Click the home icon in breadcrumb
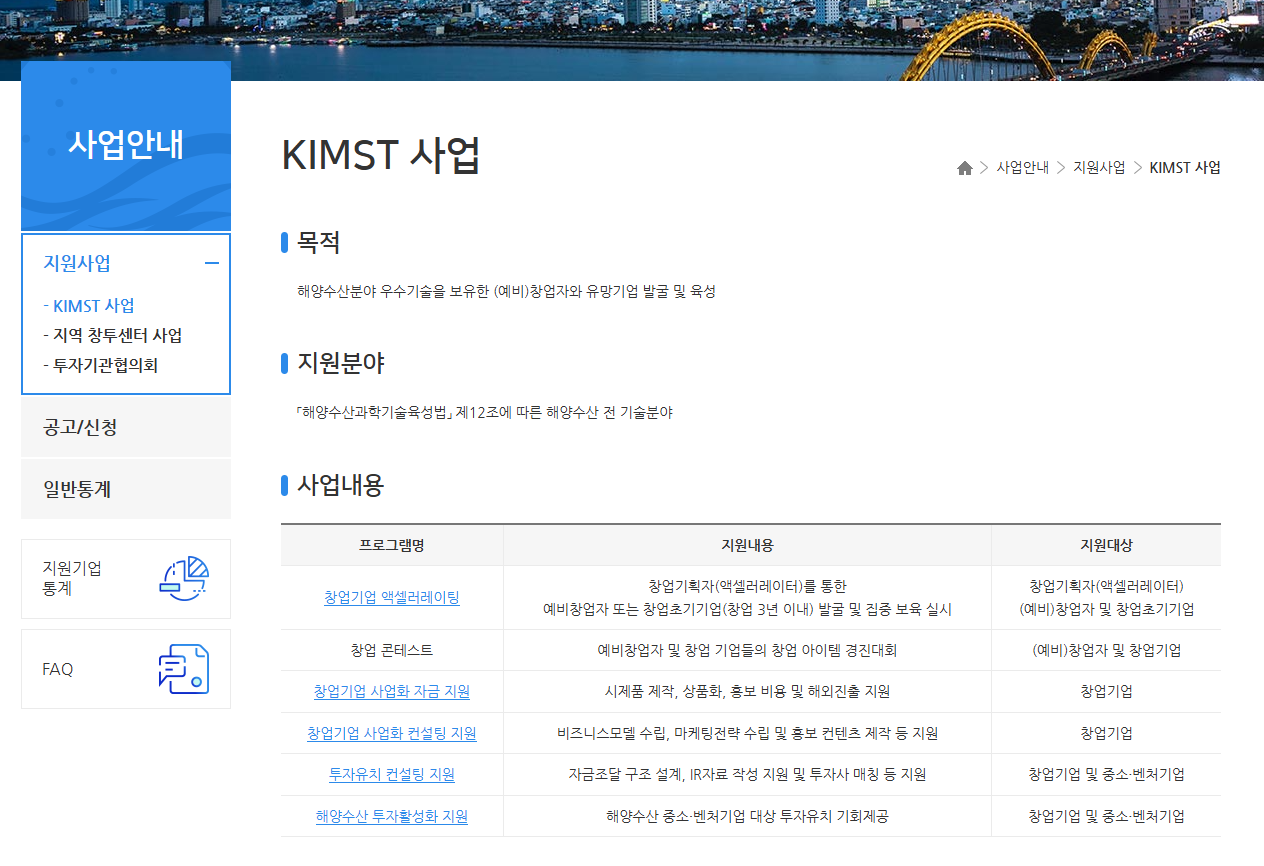Screen dimensions: 1264x866 (x=965, y=168)
